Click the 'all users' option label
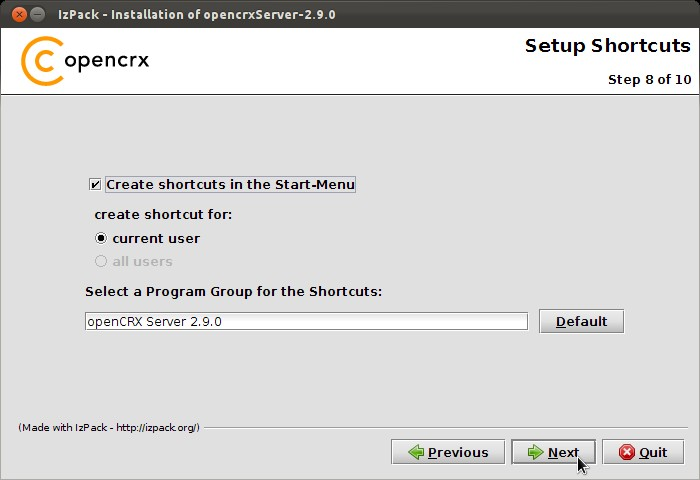Viewport: 700px width, 480px height. coord(142,261)
